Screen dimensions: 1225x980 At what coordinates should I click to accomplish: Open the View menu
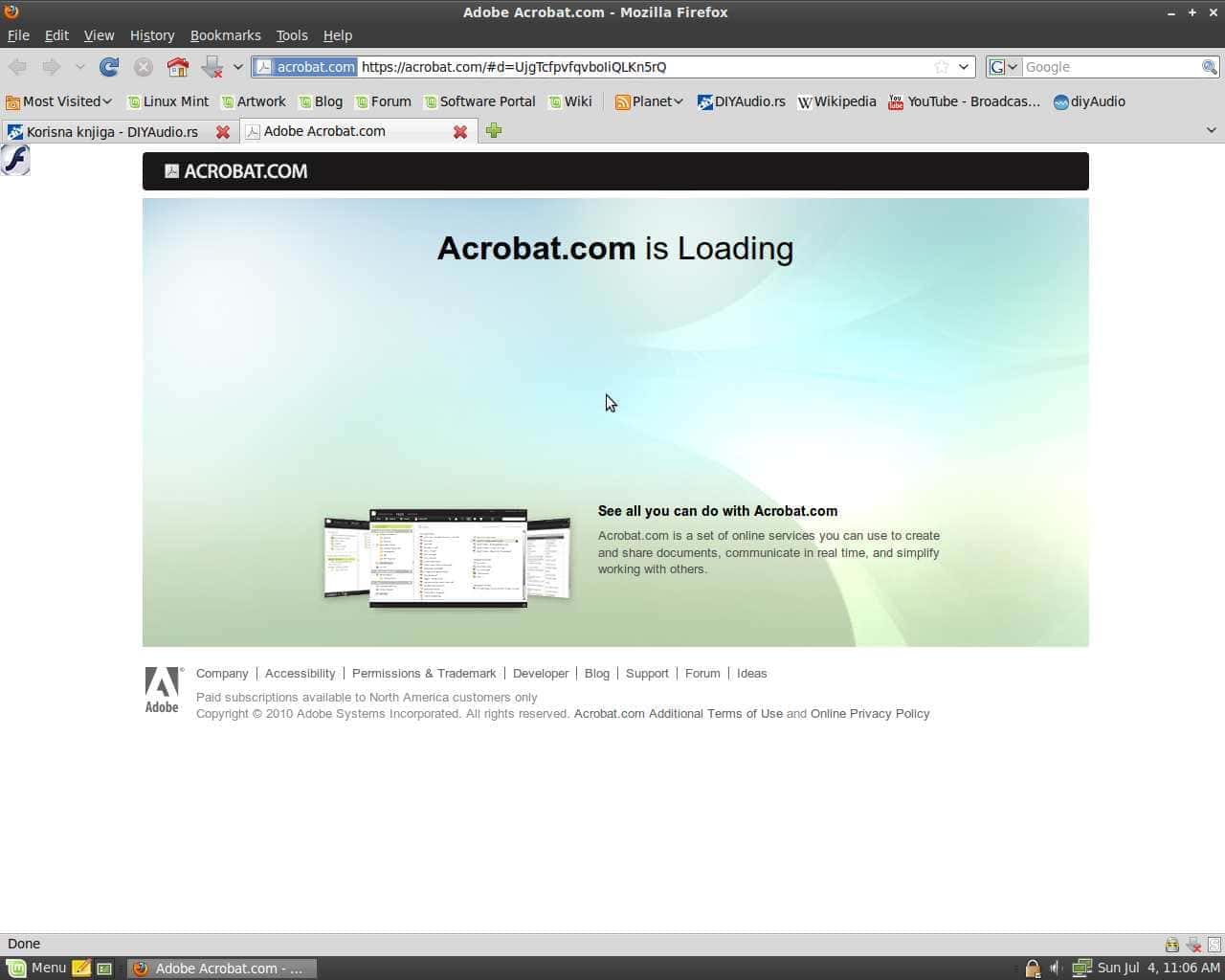pos(99,35)
